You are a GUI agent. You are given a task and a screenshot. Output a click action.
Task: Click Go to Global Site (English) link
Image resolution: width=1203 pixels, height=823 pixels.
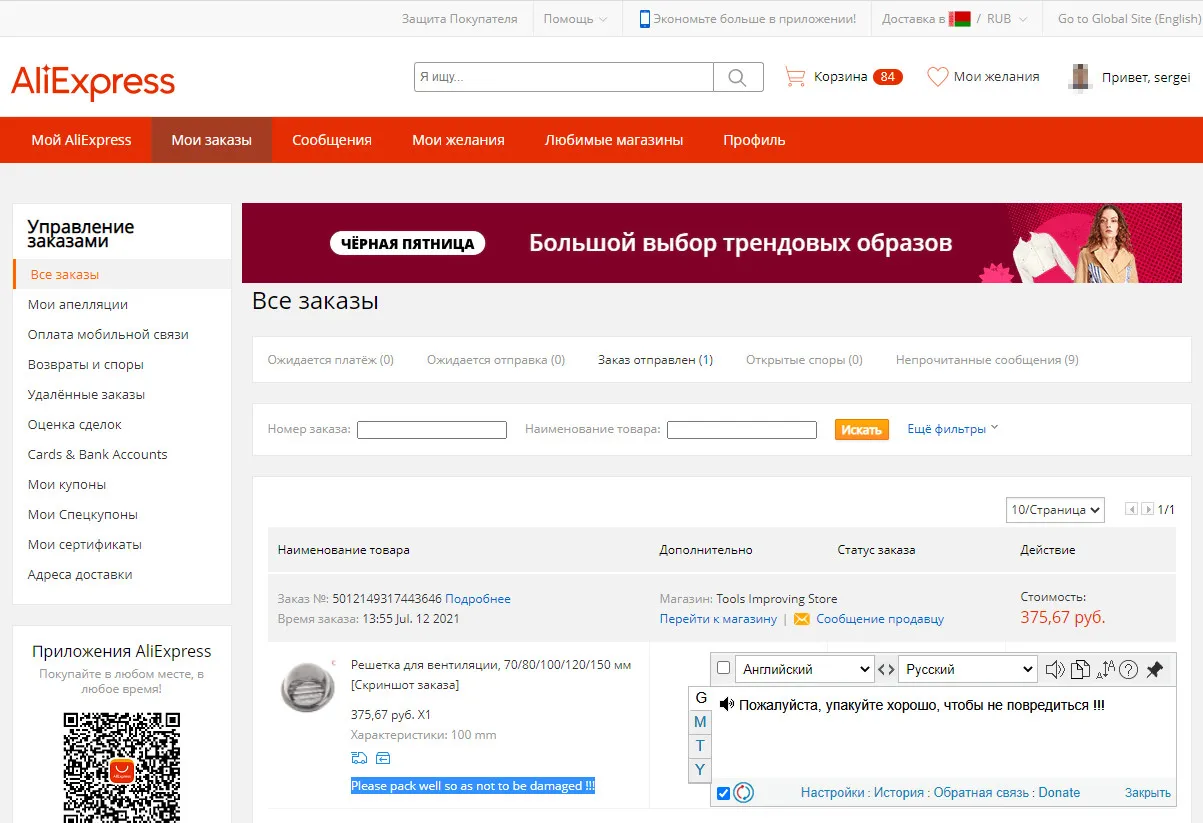[1129, 19]
